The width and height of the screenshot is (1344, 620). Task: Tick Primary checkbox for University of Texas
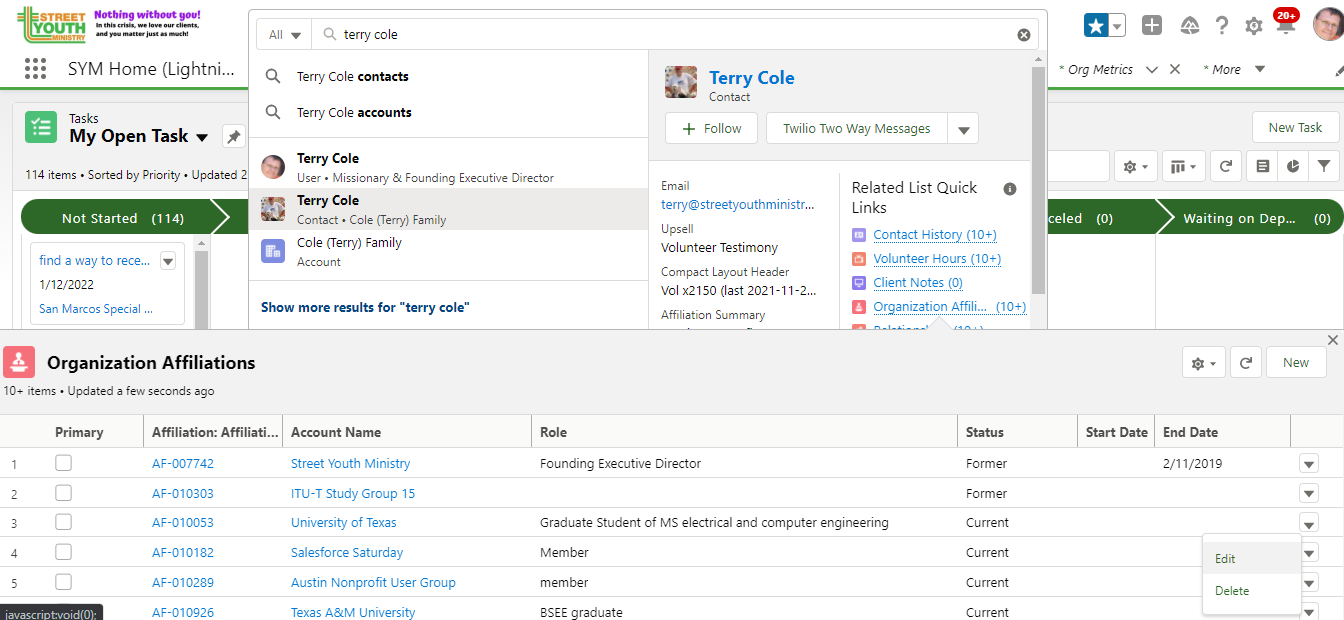click(64, 522)
